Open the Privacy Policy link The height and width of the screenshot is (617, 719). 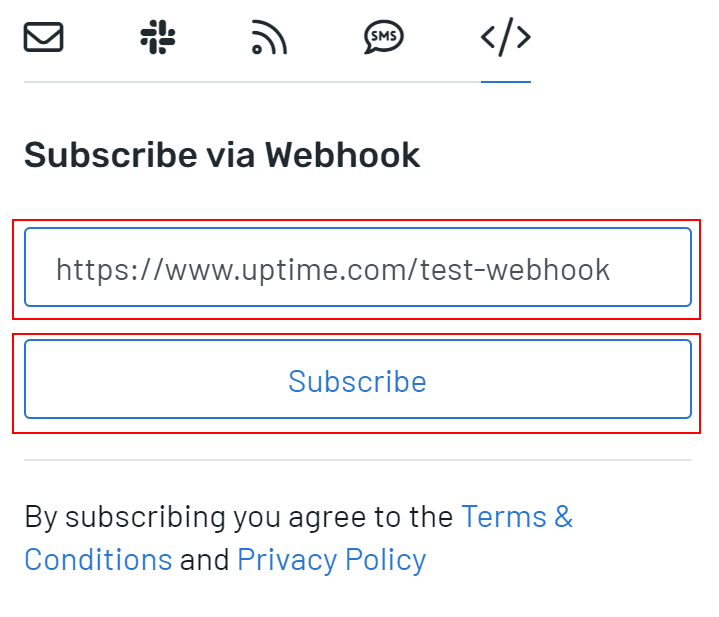coord(331,559)
